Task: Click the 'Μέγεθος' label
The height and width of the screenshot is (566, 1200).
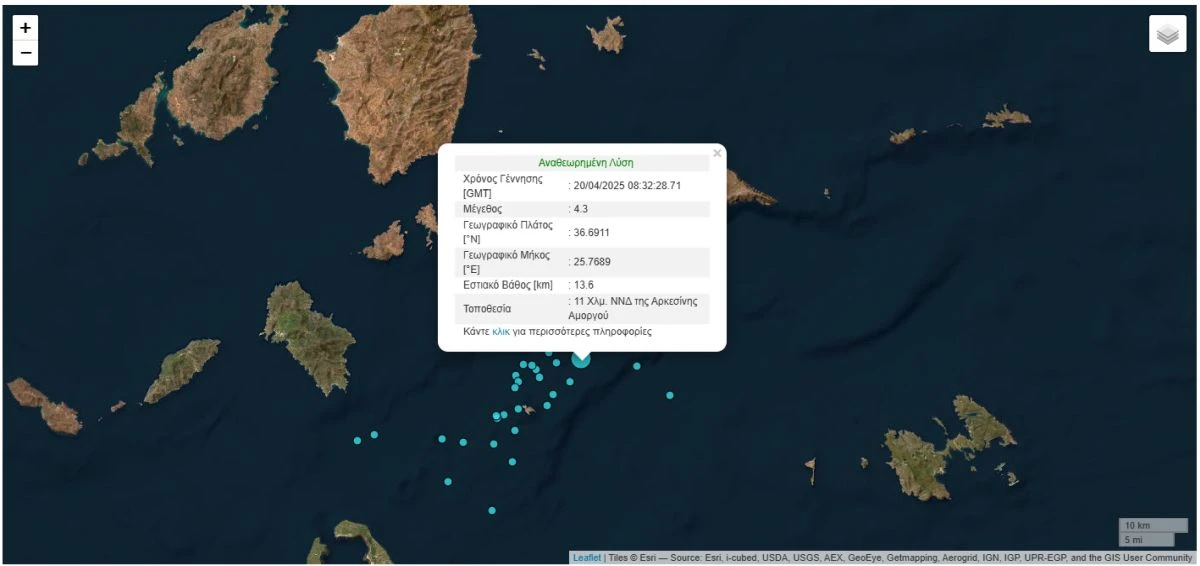Action: coord(483,209)
